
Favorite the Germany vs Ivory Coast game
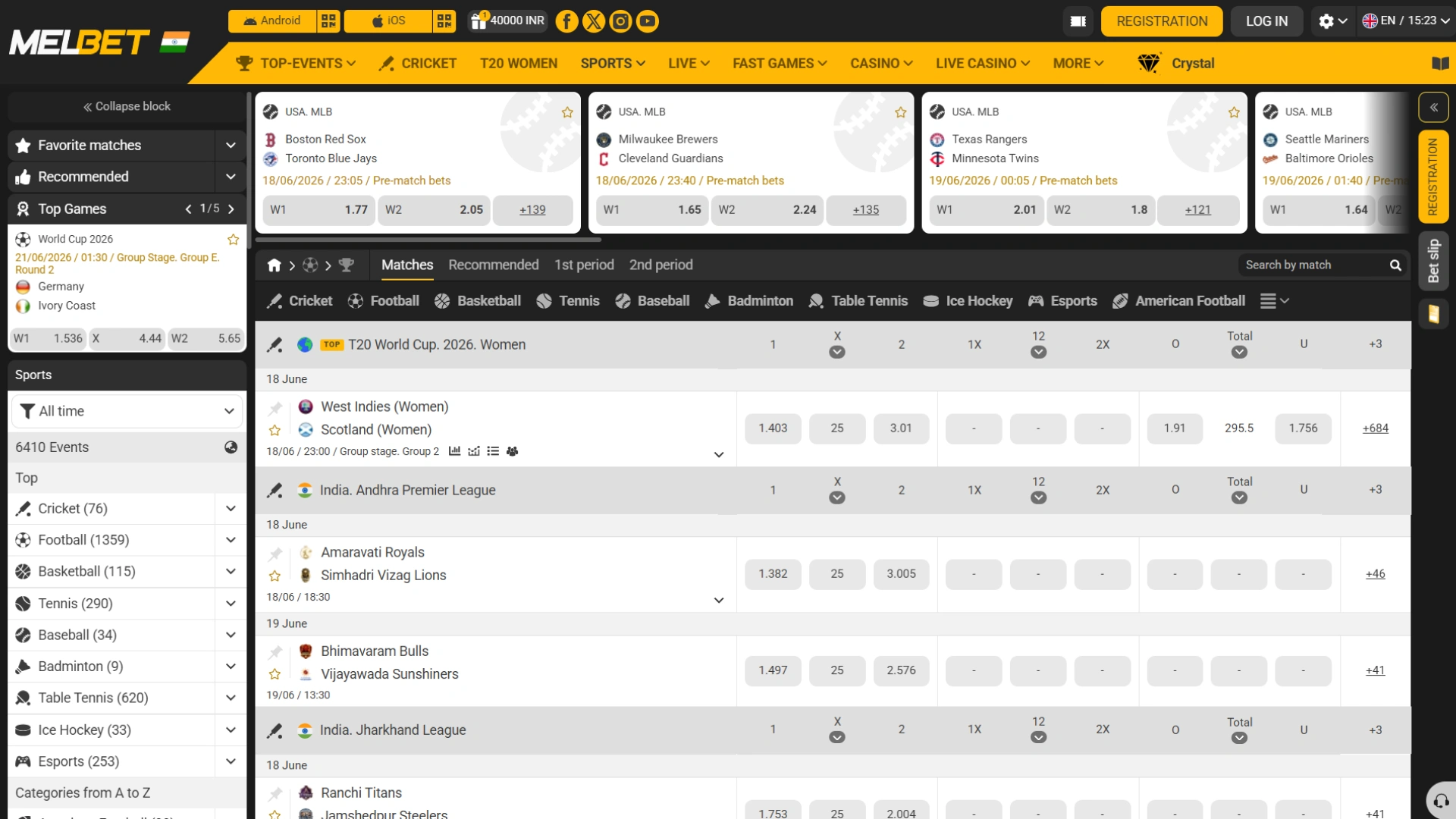(234, 240)
